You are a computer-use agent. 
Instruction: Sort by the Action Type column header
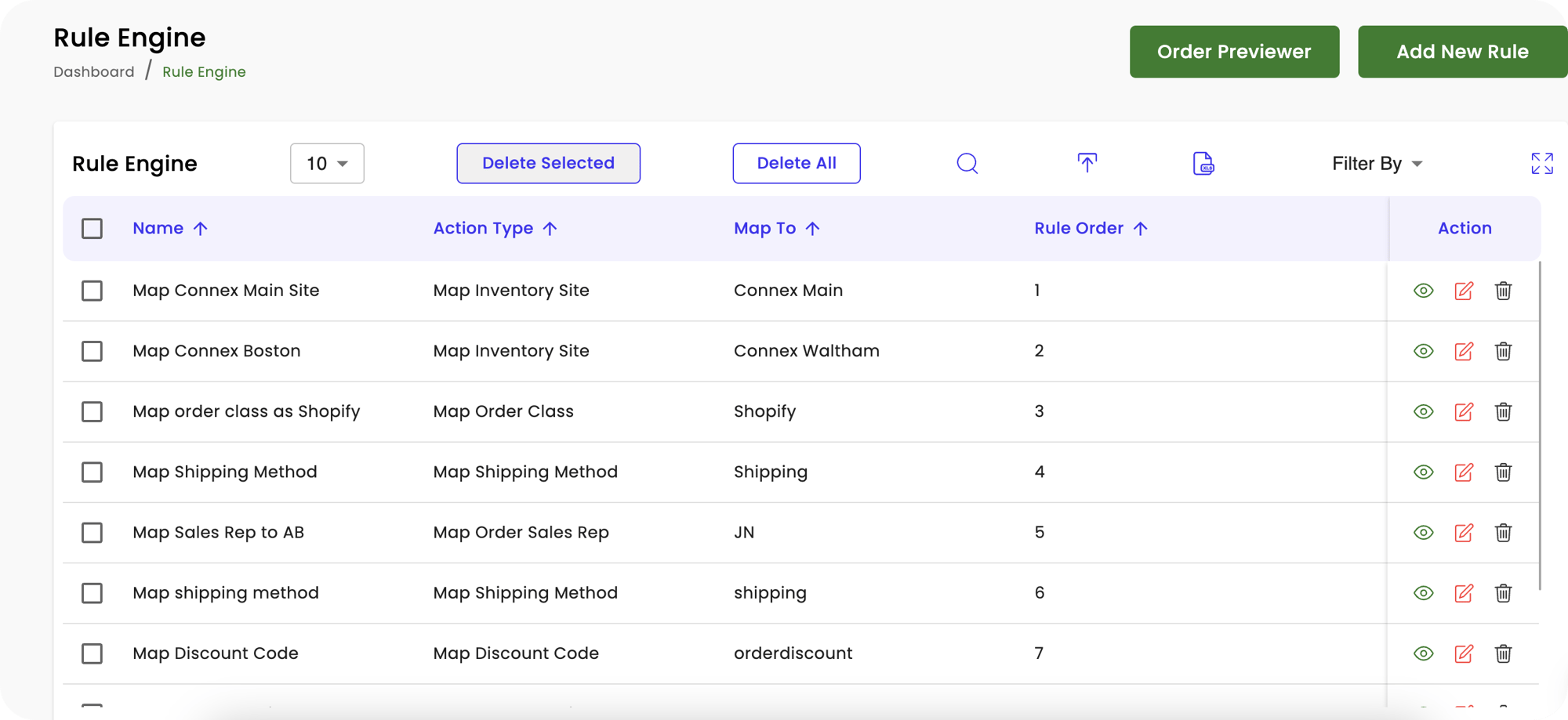click(495, 228)
